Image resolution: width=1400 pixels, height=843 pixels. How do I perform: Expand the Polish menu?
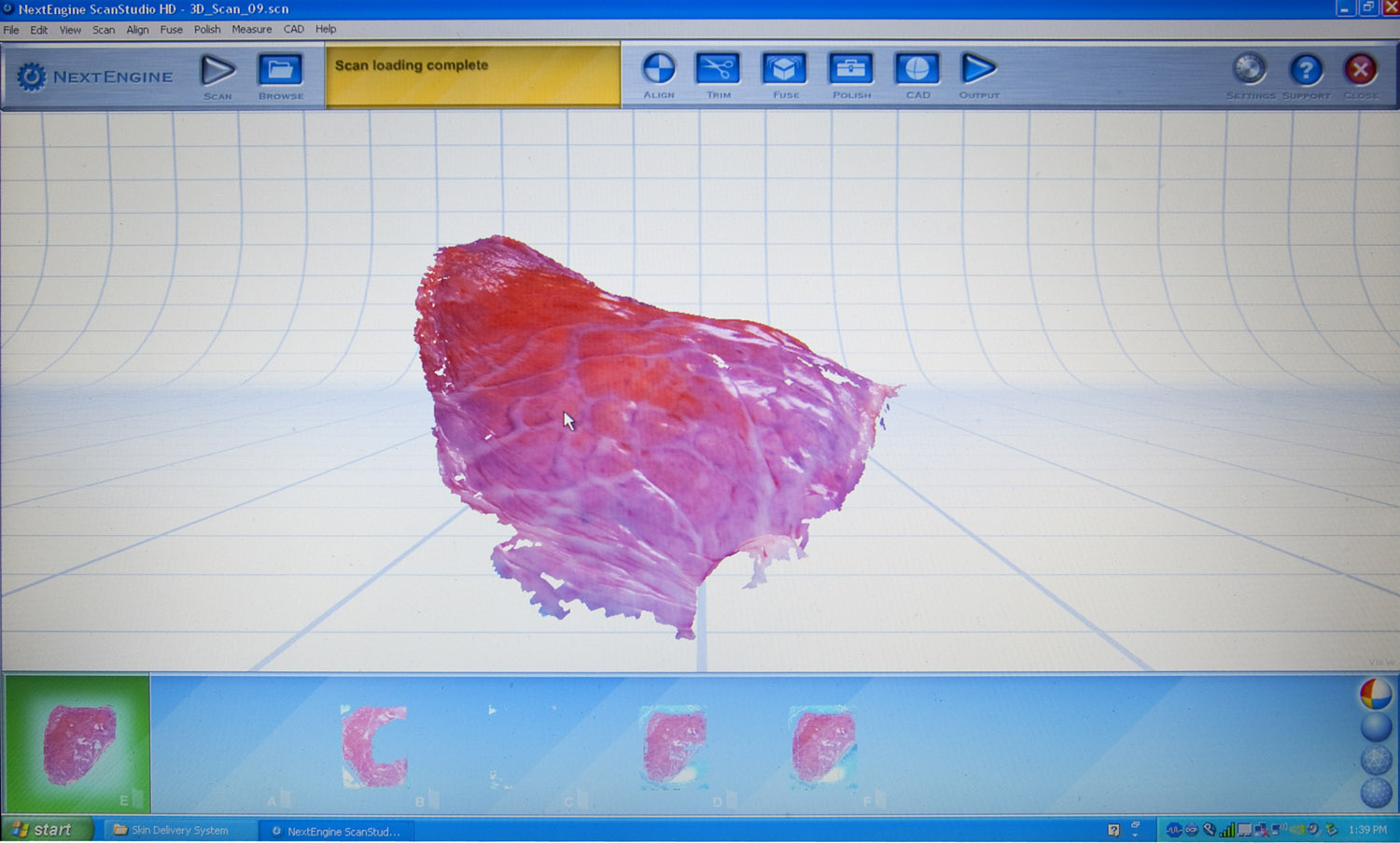point(206,30)
